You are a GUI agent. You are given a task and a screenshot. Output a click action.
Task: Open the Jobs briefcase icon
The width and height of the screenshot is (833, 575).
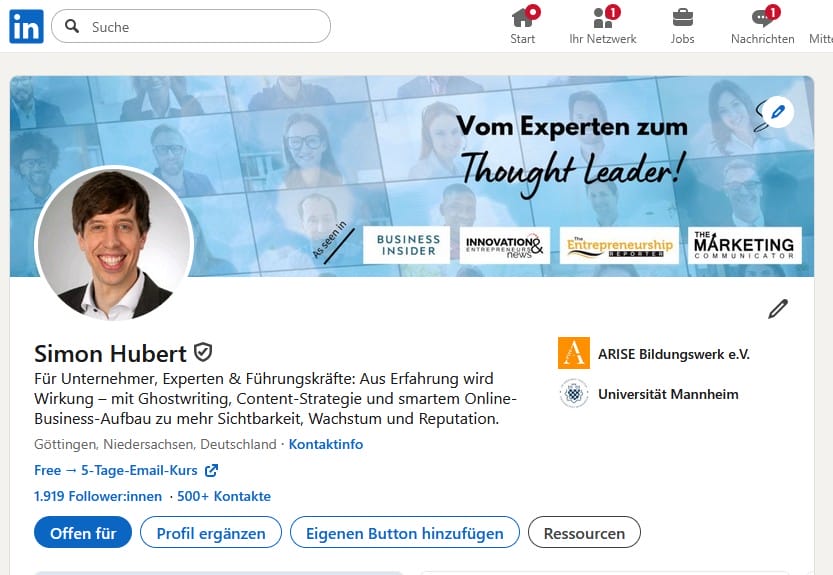(682, 18)
